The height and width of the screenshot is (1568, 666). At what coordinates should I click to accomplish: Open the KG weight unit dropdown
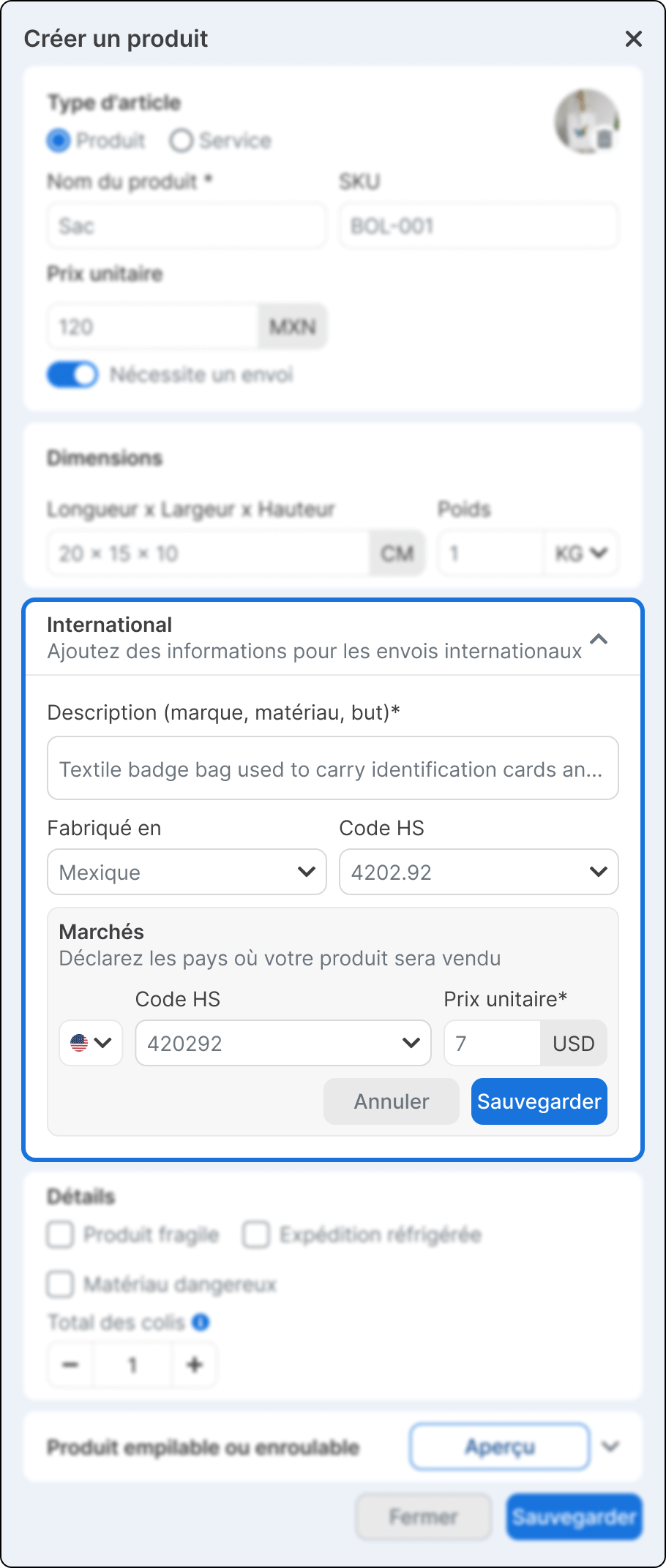click(582, 554)
